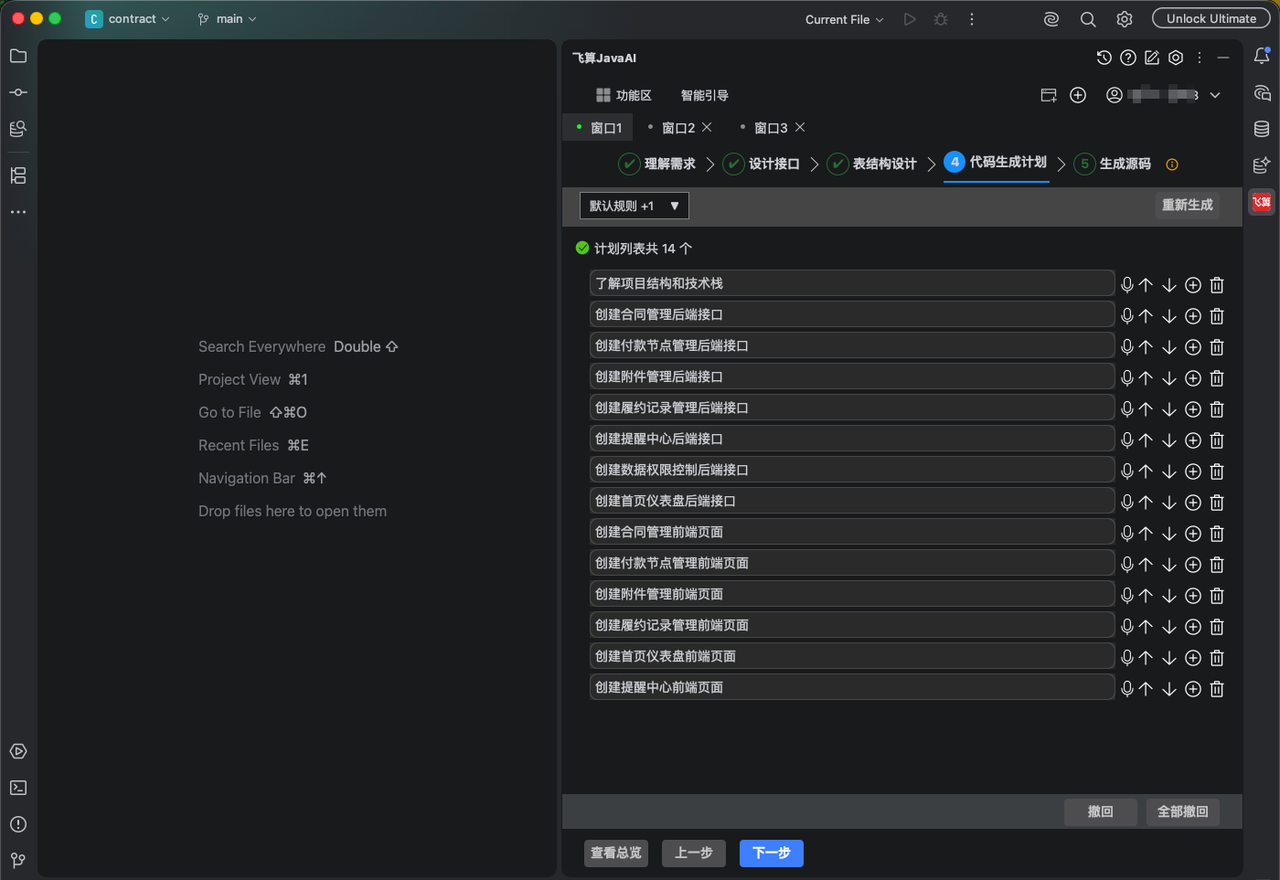This screenshot has height=880, width=1280.
Task: Switch to 窗口1 tab
Action: point(598,128)
